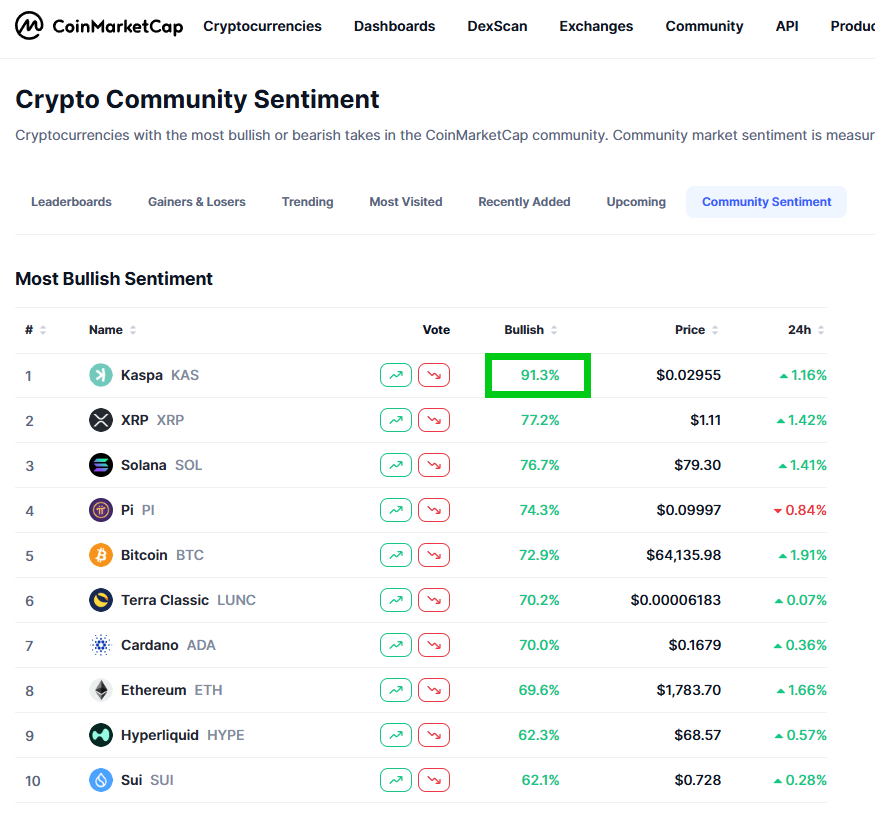The image size is (875, 830).
Task: Vote bearish on XRP
Action: tap(434, 420)
